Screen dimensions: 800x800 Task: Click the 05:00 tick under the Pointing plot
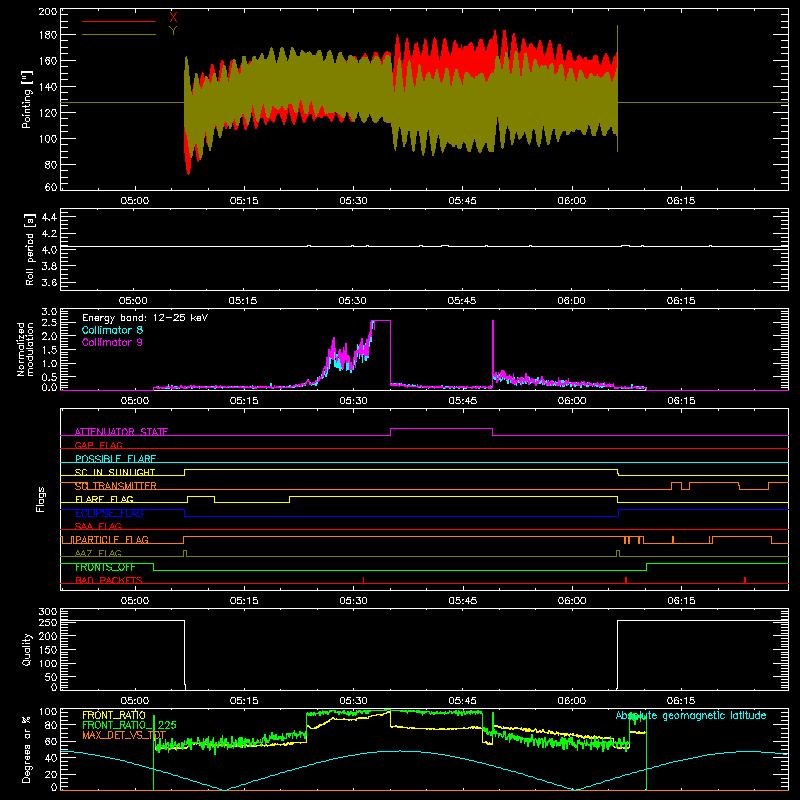pos(135,201)
